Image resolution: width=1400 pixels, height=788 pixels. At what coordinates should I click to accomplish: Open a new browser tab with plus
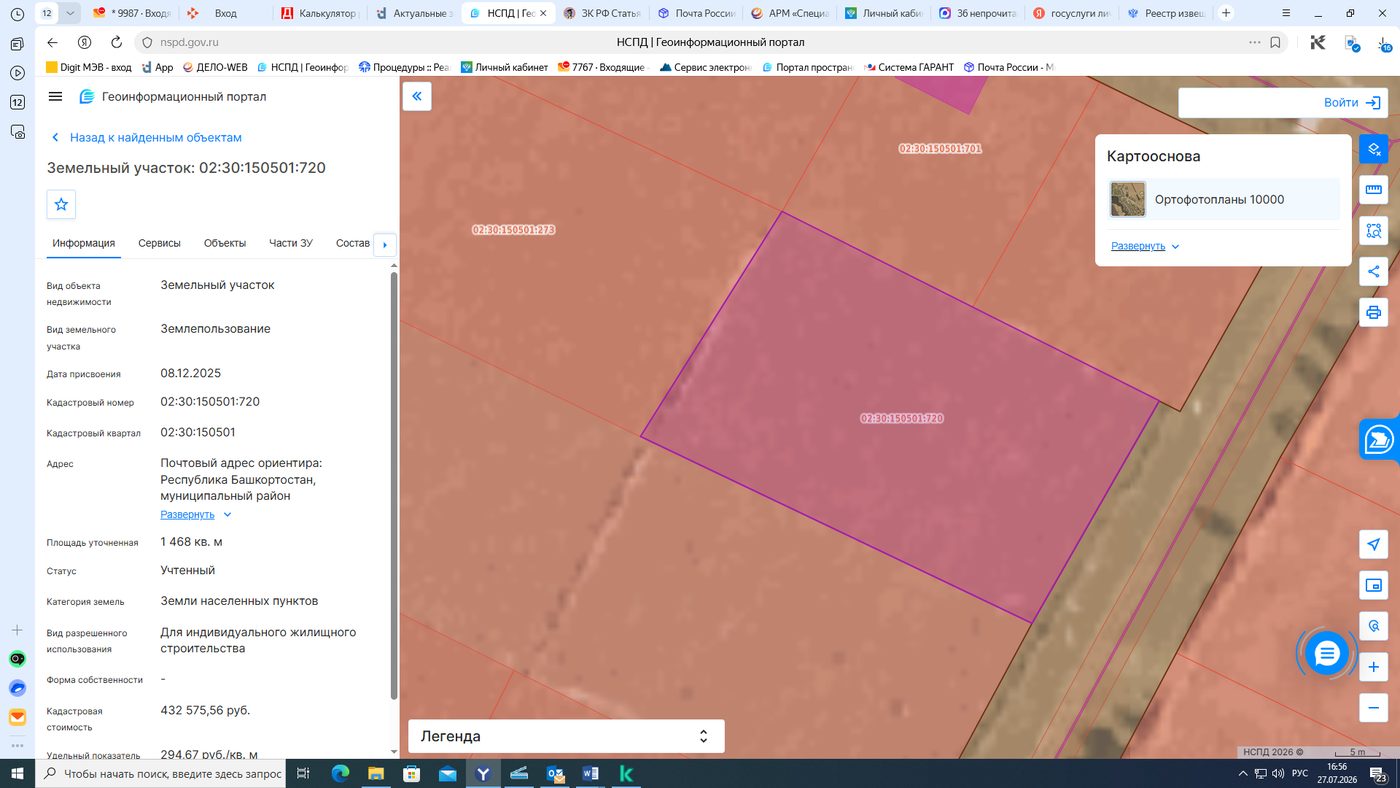[1226, 14]
